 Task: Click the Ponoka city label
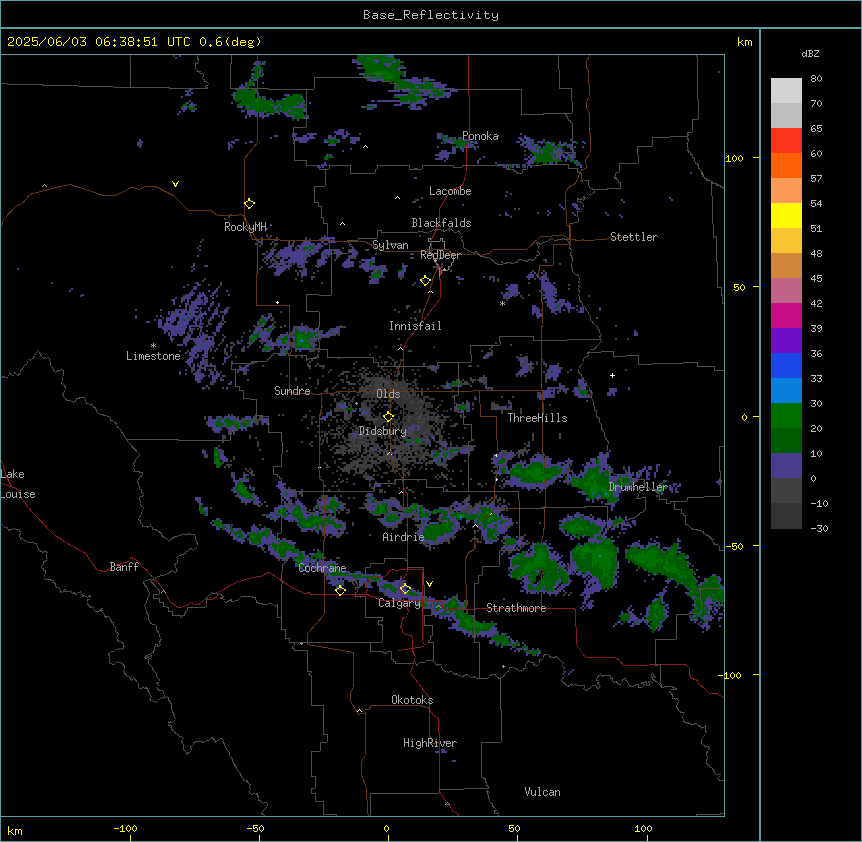click(480, 136)
